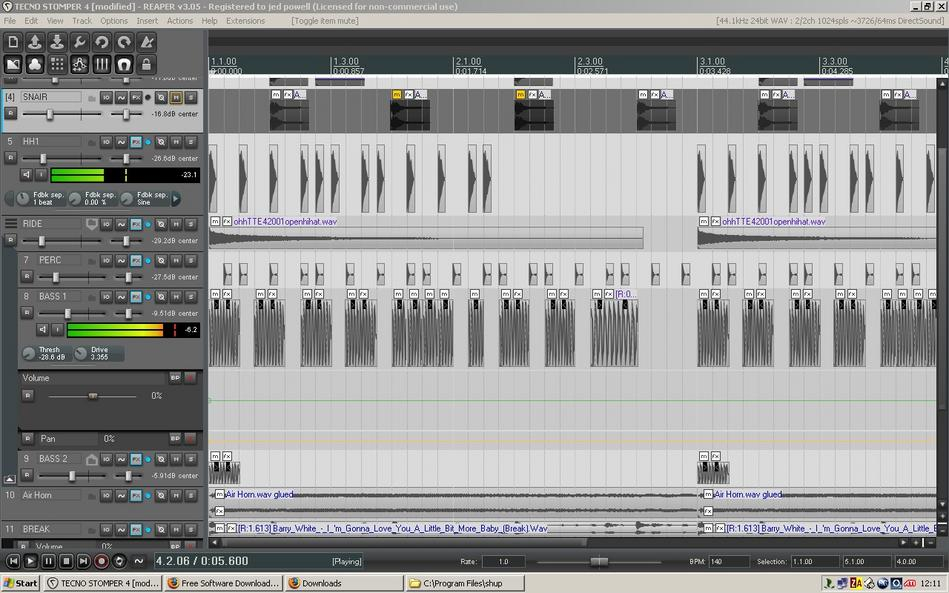Open the Insert menu
This screenshot has height=593, width=949.
[147, 20]
